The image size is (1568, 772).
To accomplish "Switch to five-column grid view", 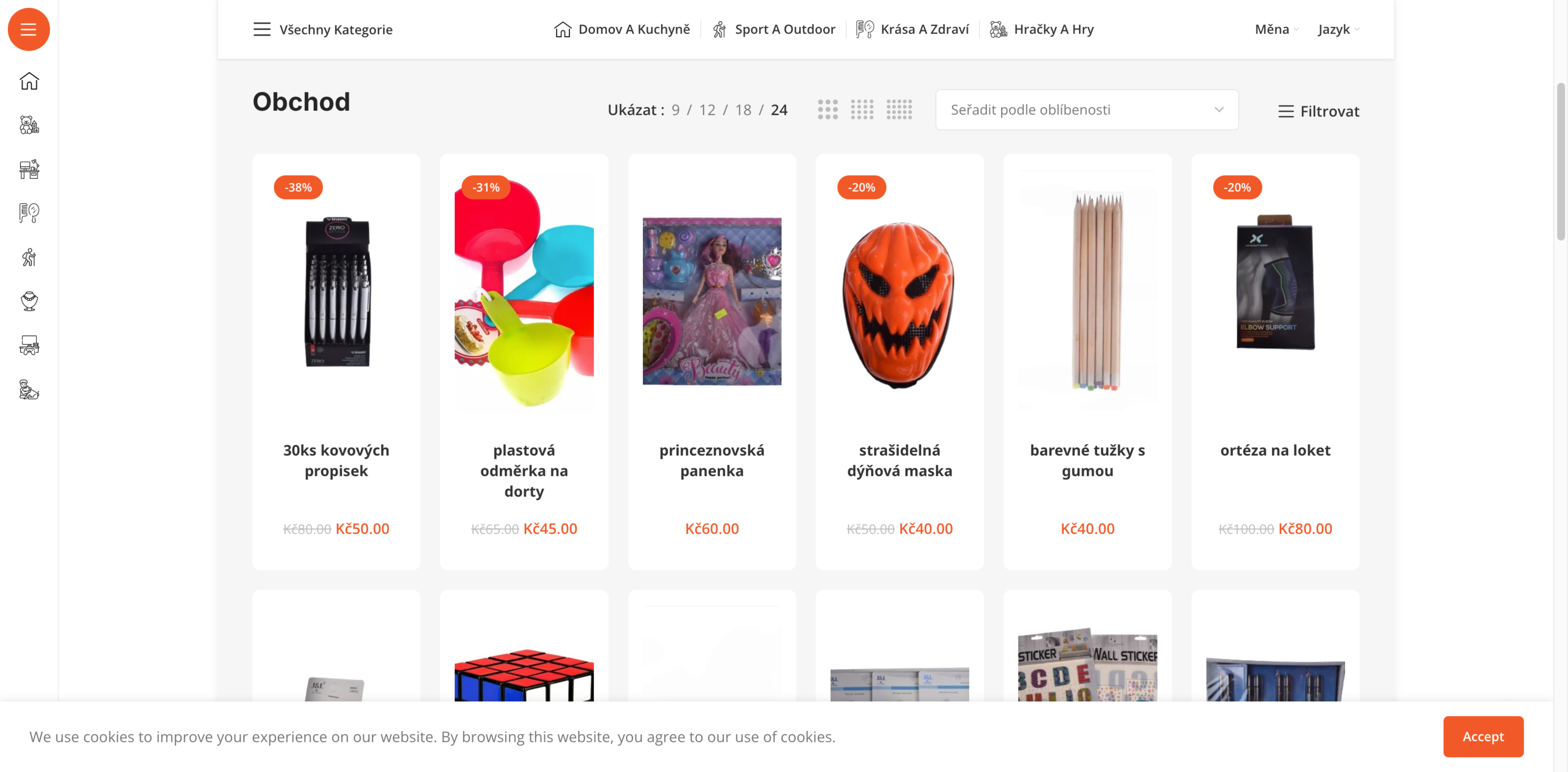I will (x=899, y=109).
